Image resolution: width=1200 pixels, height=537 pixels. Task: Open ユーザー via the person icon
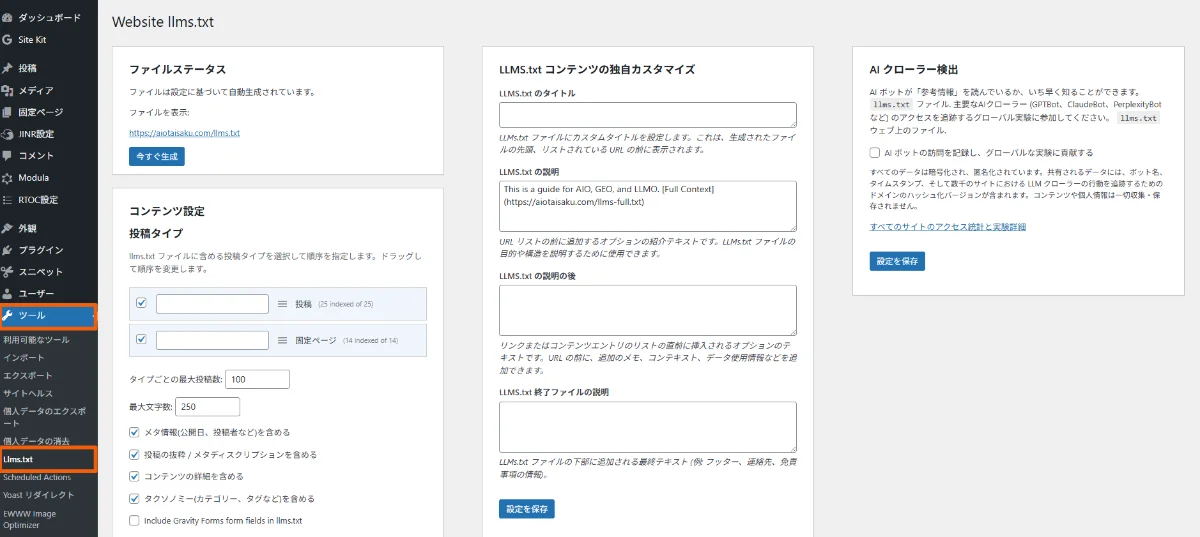(8, 294)
